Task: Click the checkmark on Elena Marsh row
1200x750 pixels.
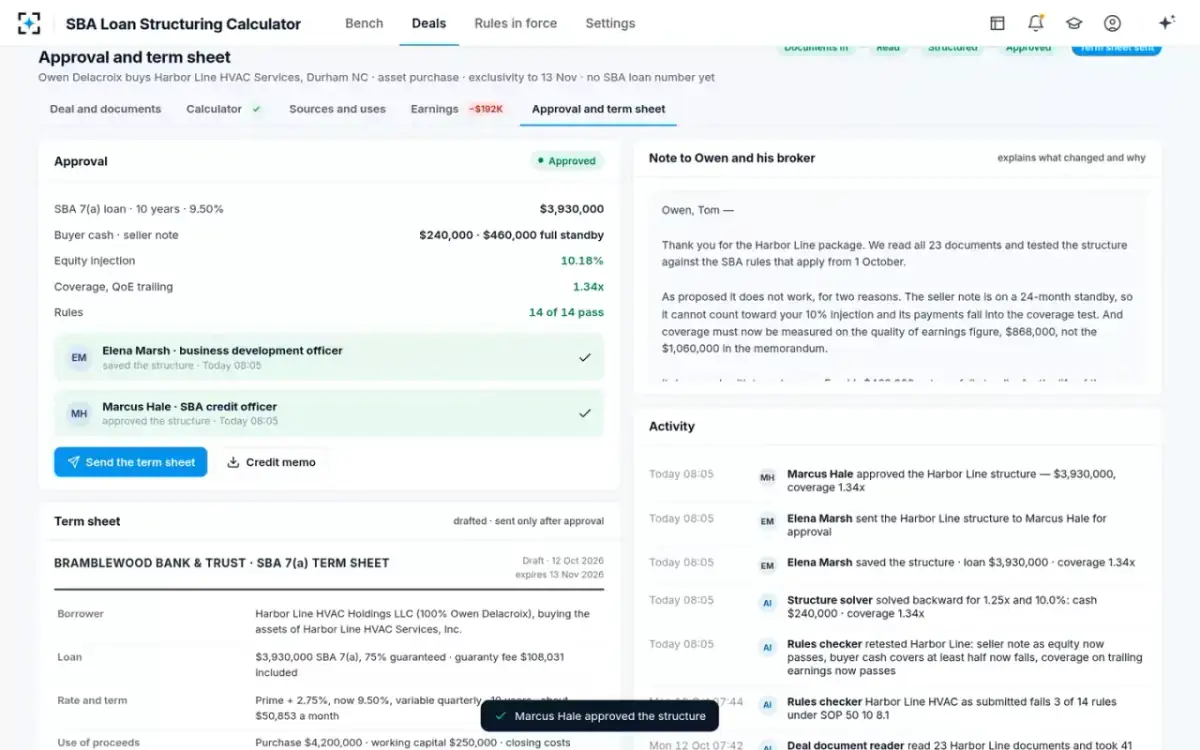Action: pos(585,357)
